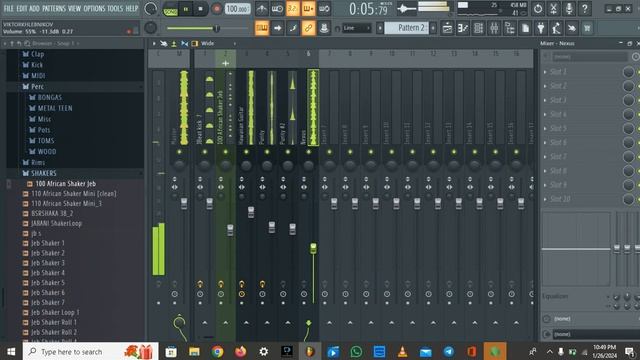Open the Line snap dropdown
Screen dimensions: 640x360
coord(356,28)
